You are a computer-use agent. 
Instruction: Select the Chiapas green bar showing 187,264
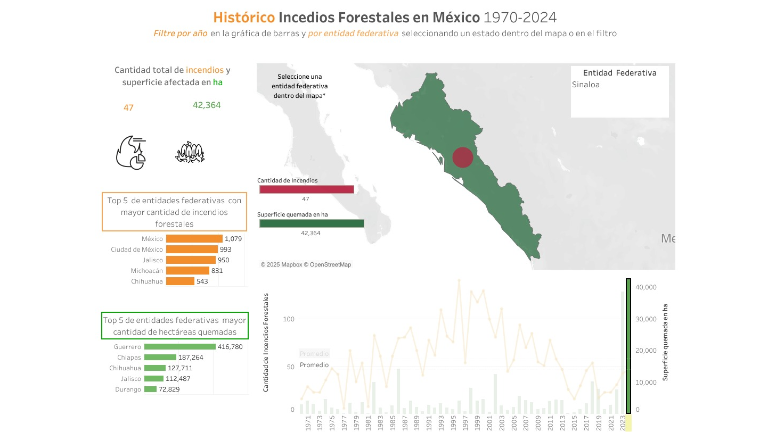point(160,357)
